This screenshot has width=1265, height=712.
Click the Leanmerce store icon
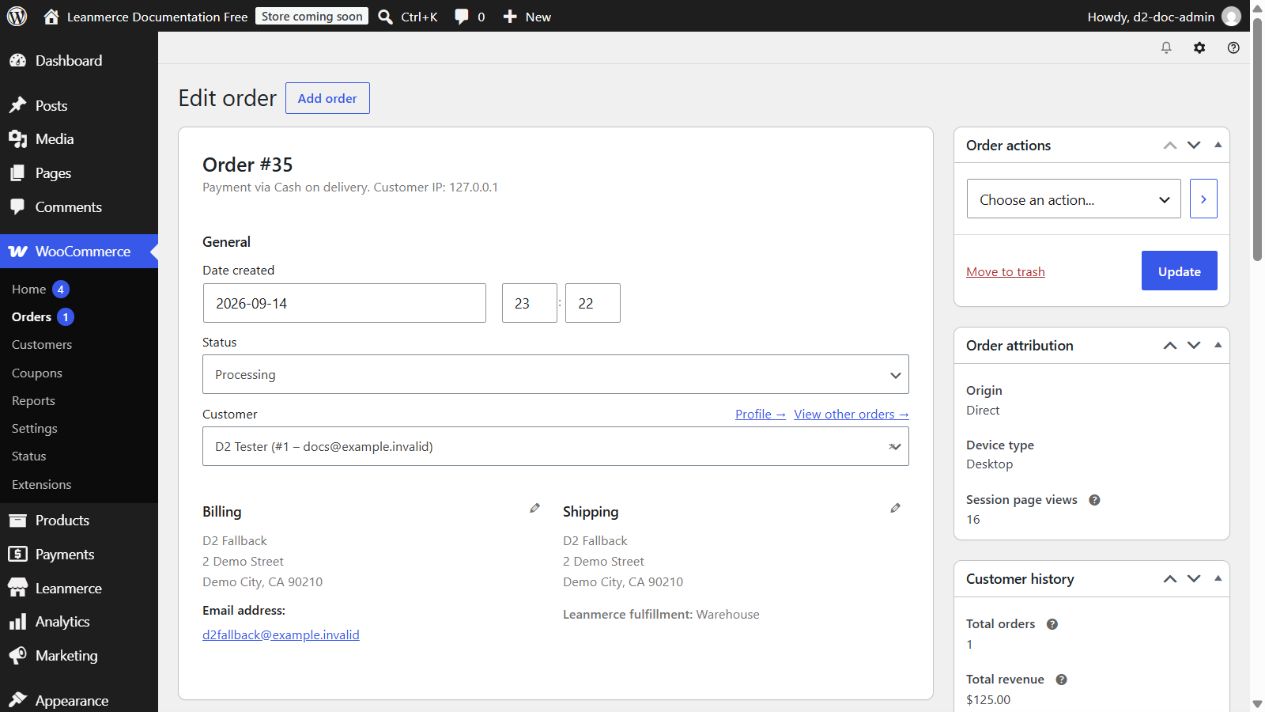pos(17,588)
